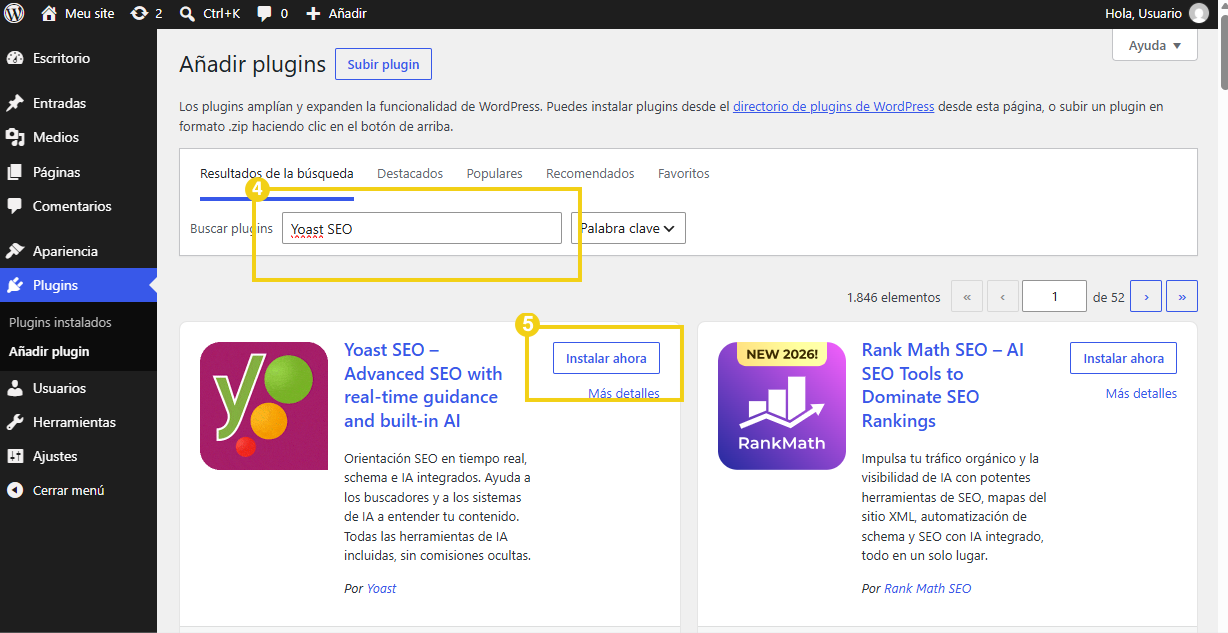Focus the Buscar plugins search field
1228x633 pixels.
click(422, 228)
